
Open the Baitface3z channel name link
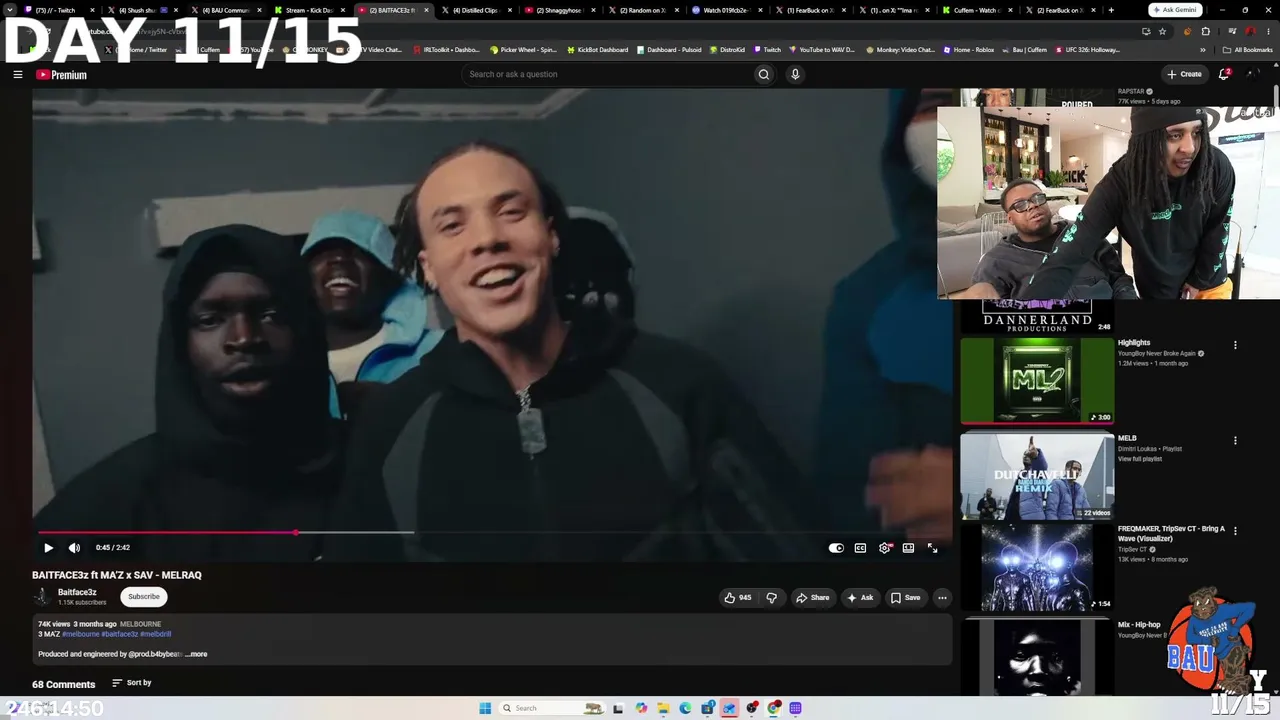click(x=77, y=593)
